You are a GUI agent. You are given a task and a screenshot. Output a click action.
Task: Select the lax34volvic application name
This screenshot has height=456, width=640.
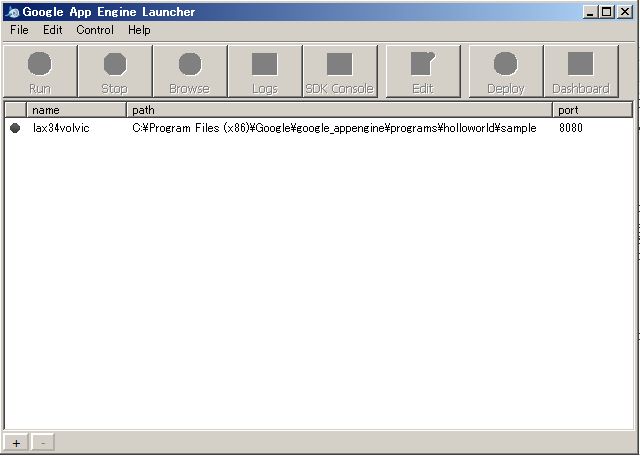tap(61, 128)
